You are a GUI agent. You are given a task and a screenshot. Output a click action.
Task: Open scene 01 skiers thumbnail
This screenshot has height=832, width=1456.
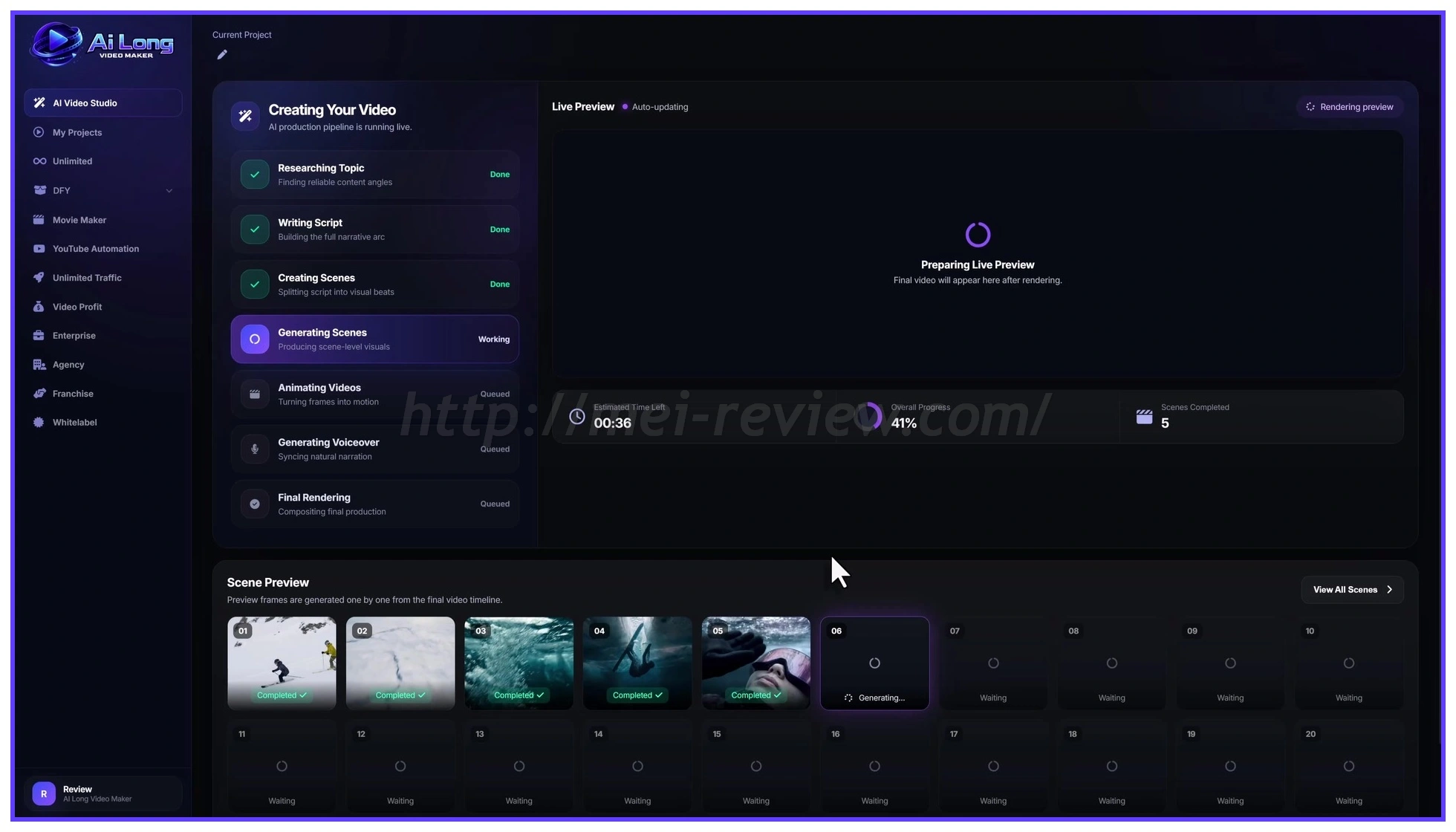click(282, 663)
